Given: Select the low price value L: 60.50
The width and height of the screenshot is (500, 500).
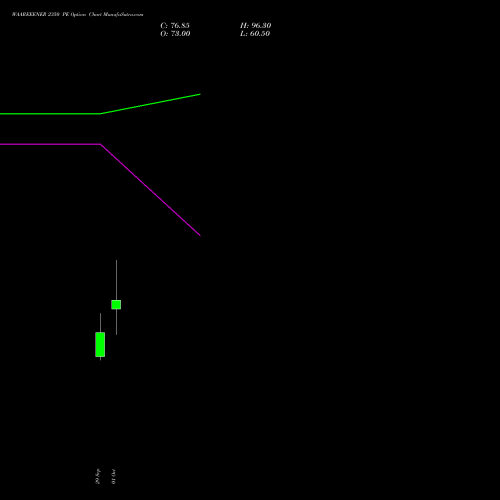Looking at the screenshot, I should pos(255,34).
